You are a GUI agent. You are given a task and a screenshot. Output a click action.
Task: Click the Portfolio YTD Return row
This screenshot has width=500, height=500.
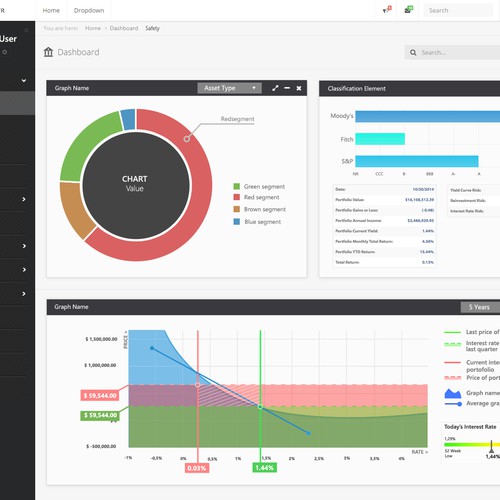pos(384,252)
